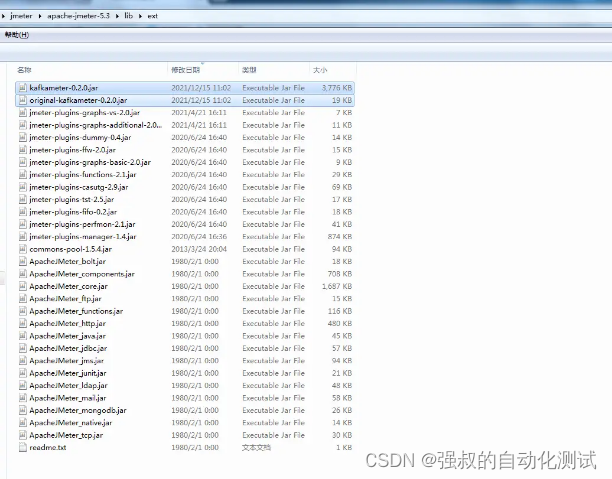This screenshot has width=612, height=479.
Task: Go to apache-jmeter-5.3 in address bar
Action: coord(78,16)
